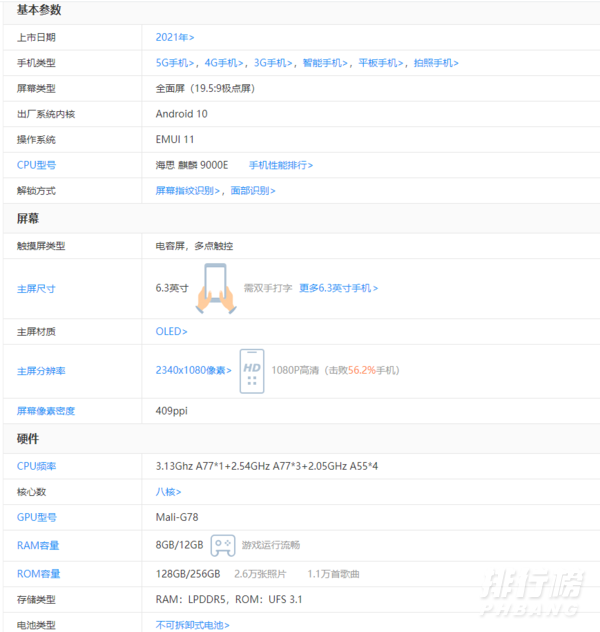This screenshot has height=632, width=600.
Task: Click the HD resolution phone icon
Action: [x=252, y=371]
